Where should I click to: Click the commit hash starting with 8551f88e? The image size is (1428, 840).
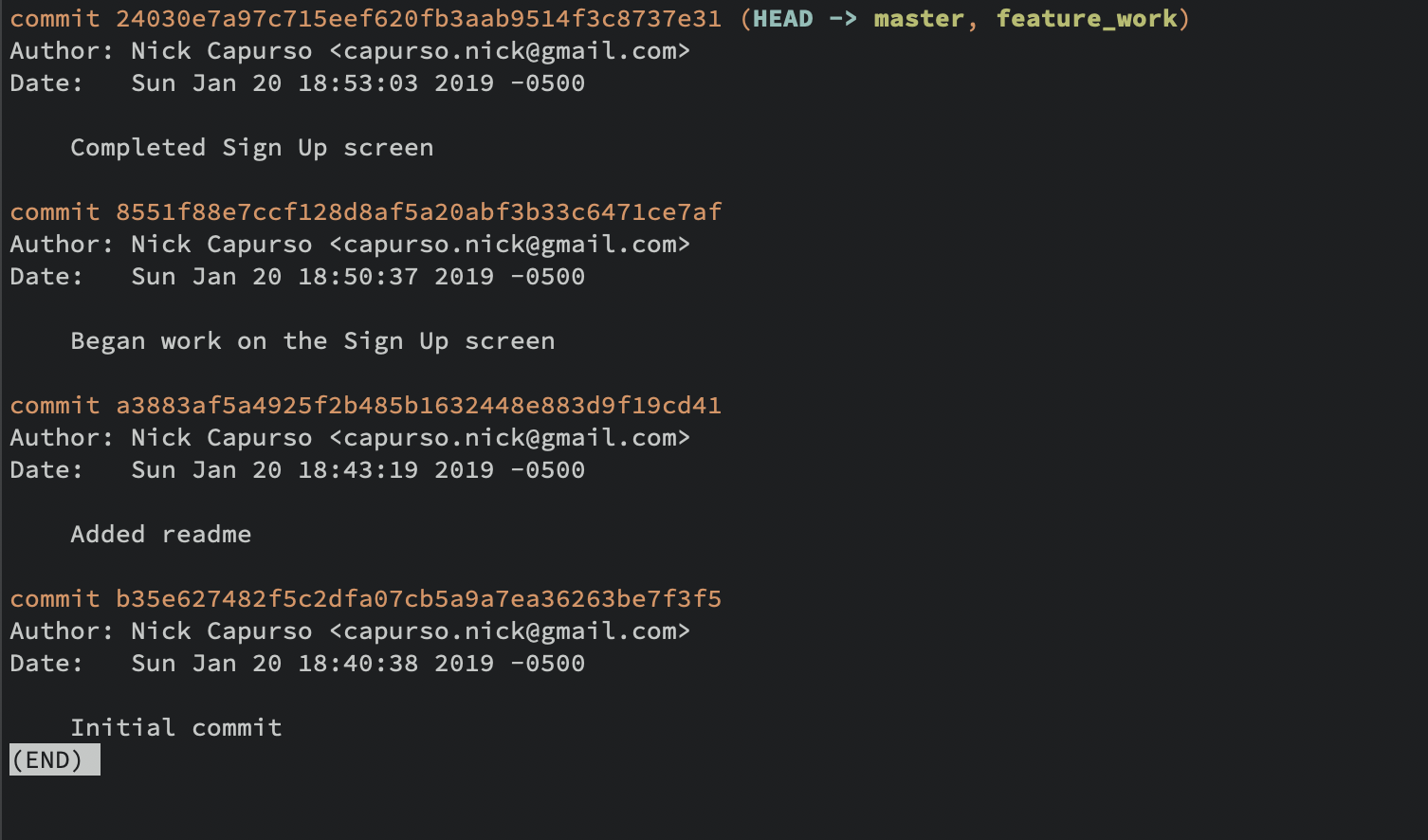click(418, 212)
